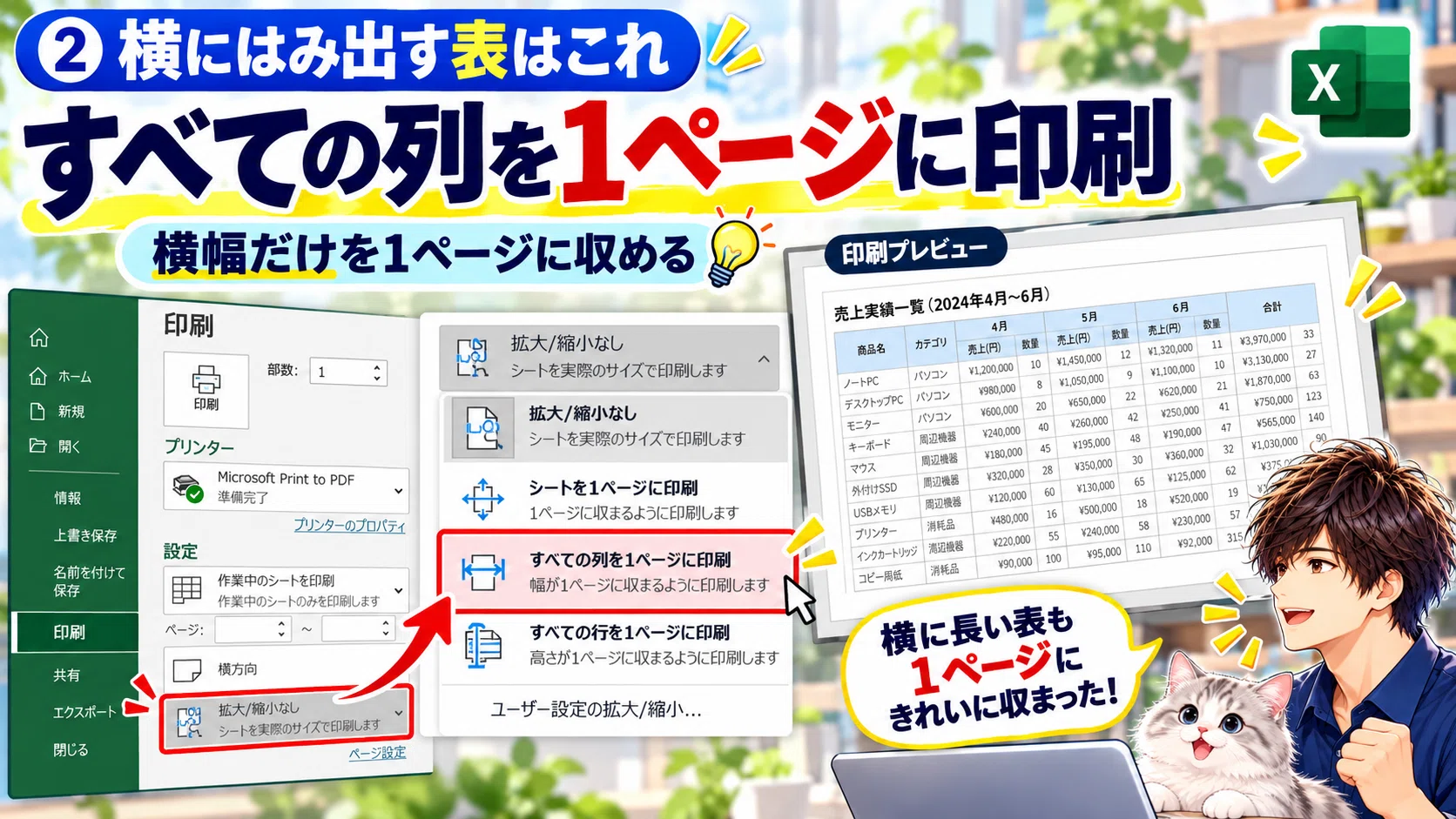Click the 印刷プレビュー label
This screenshot has height=819, width=1456.
(x=915, y=252)
